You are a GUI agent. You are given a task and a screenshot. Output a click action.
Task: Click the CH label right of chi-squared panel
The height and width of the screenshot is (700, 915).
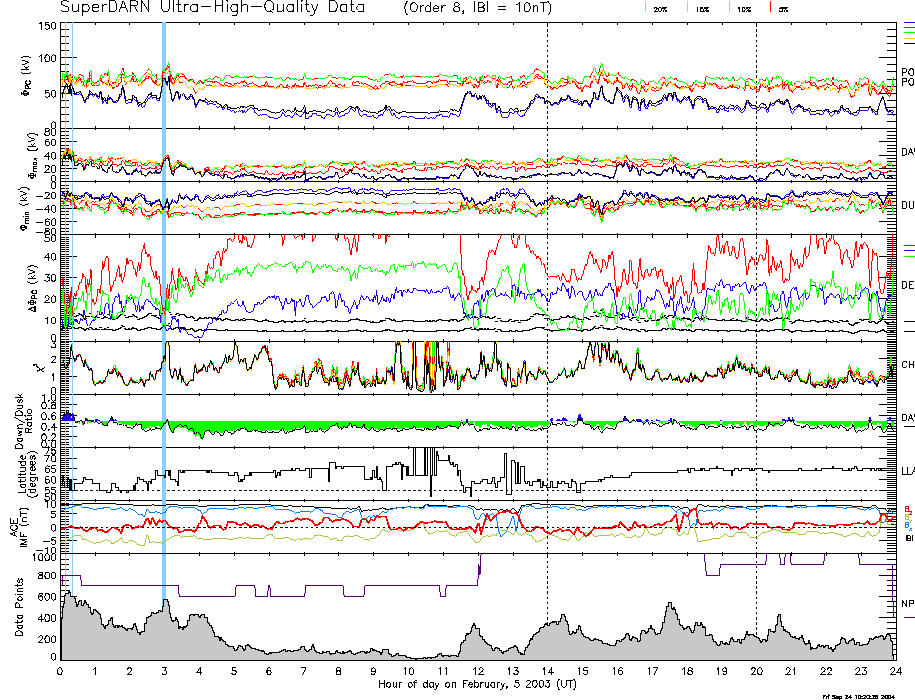pyautogui.click(x=908, y=366)
